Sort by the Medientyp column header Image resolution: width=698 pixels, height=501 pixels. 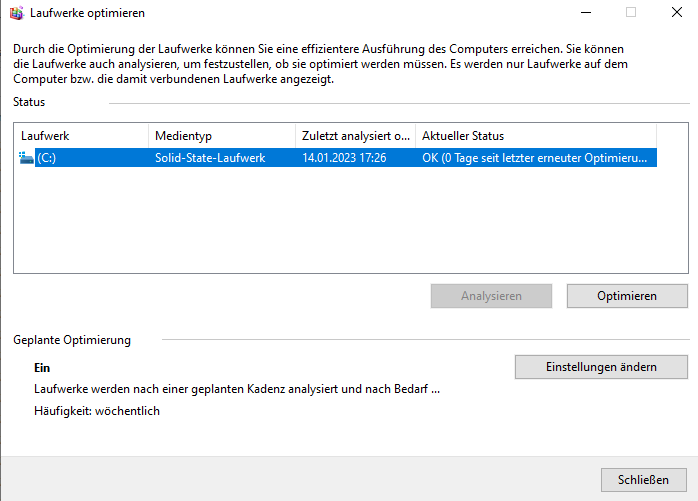coord(222,135)
